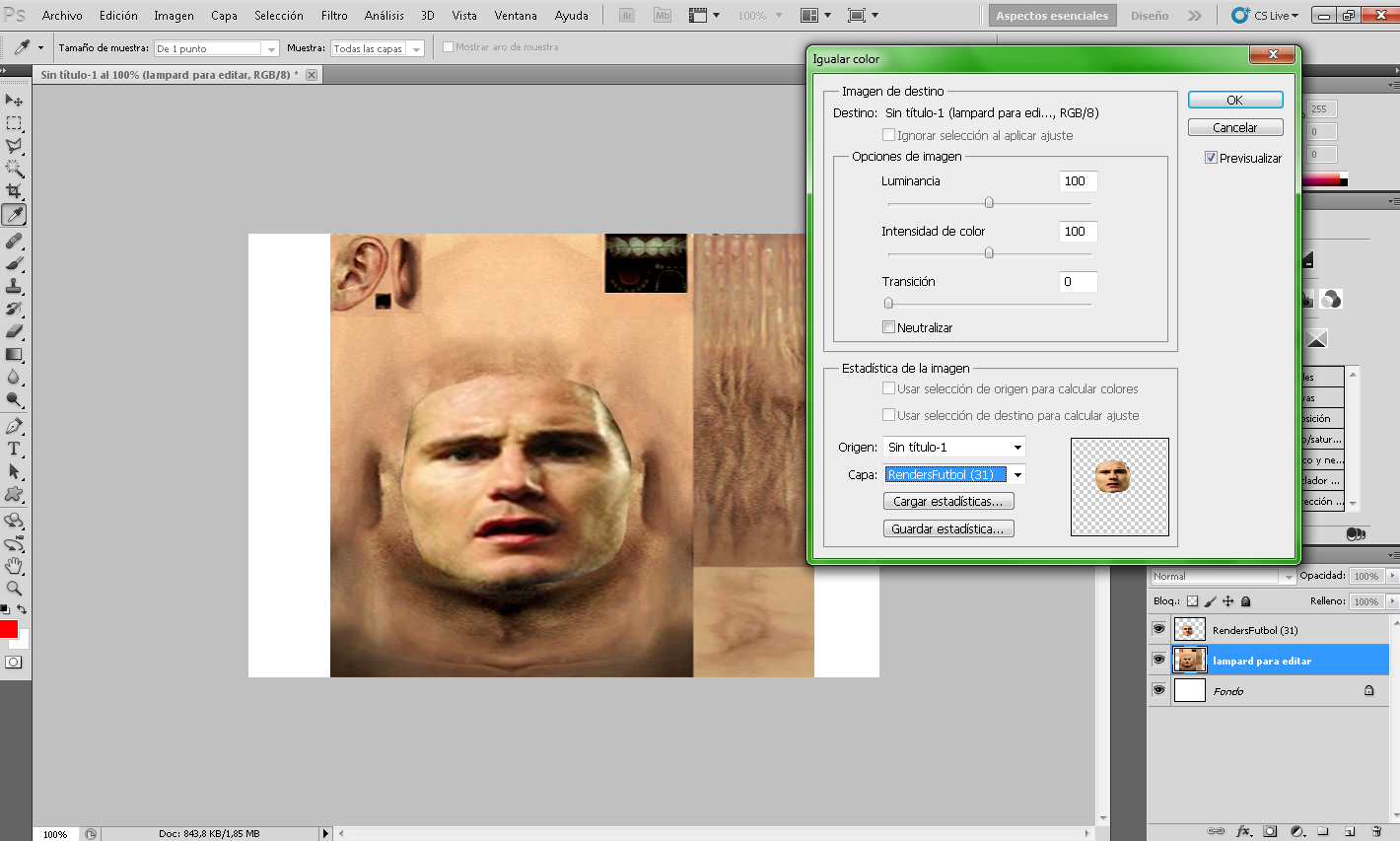Swap foreground and background colors

click(x=22, y=610)
